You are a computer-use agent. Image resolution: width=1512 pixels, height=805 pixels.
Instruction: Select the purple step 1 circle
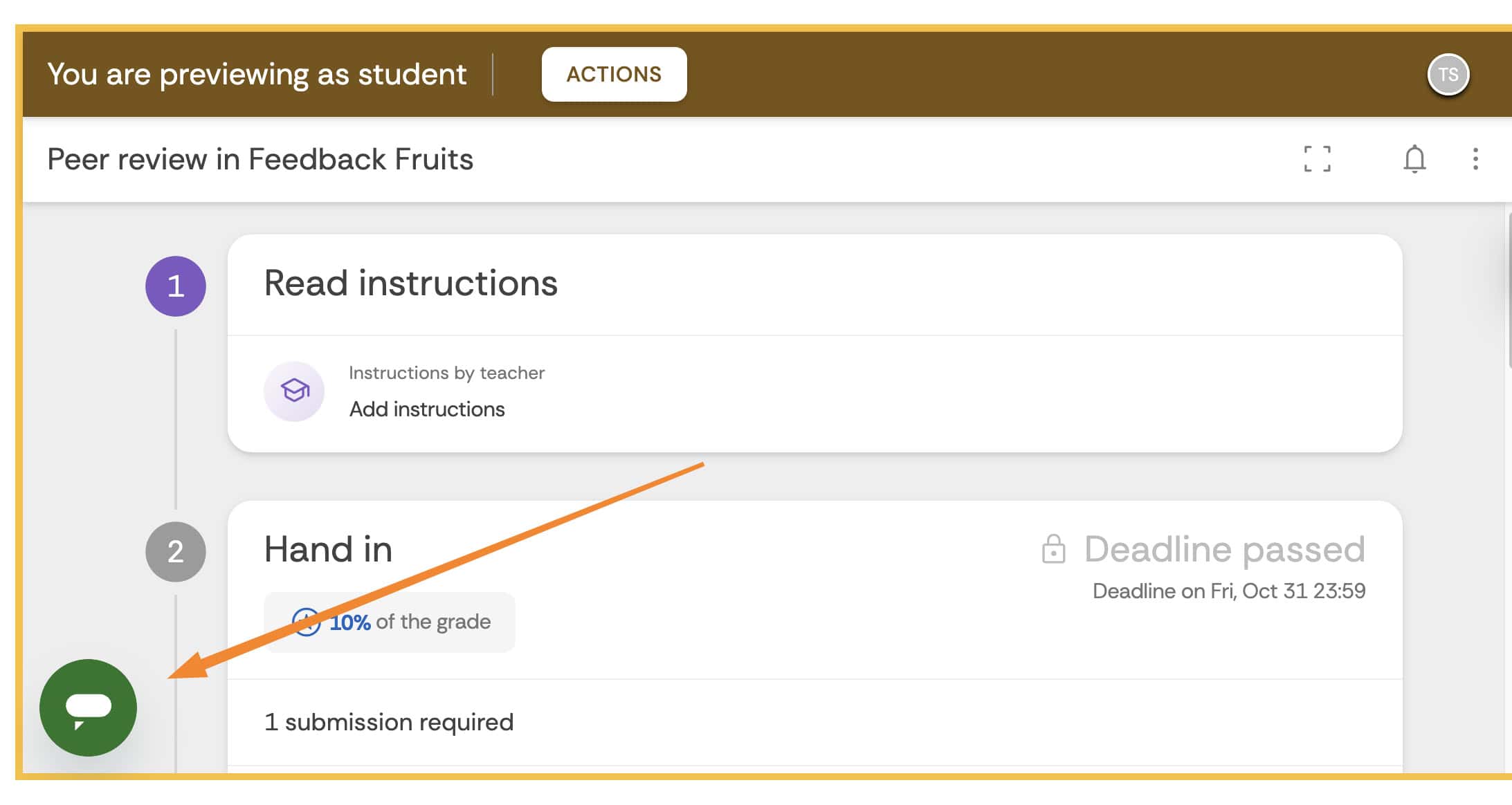(176, 286)
